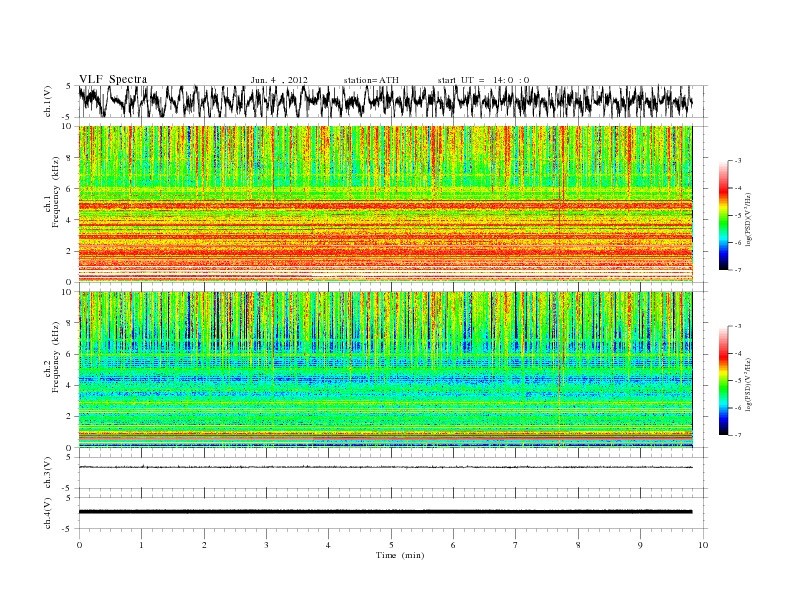Image resolution: width=792 pixels, height=612 pixels.
Task: Click the ch.2 spectrogram panel
Action: point(385,369)
